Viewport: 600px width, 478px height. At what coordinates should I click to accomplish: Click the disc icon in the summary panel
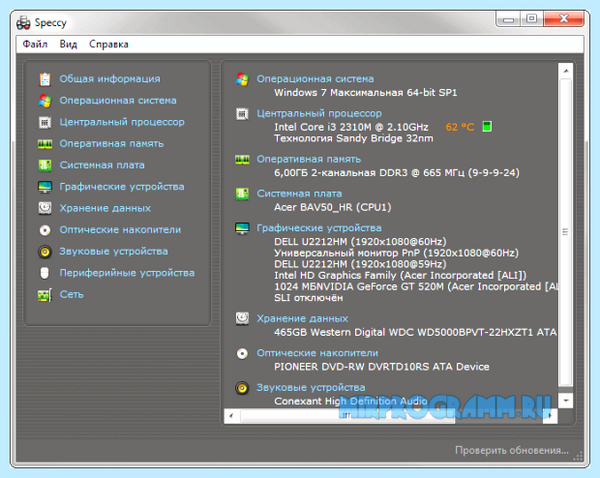(x=242, y=354)
